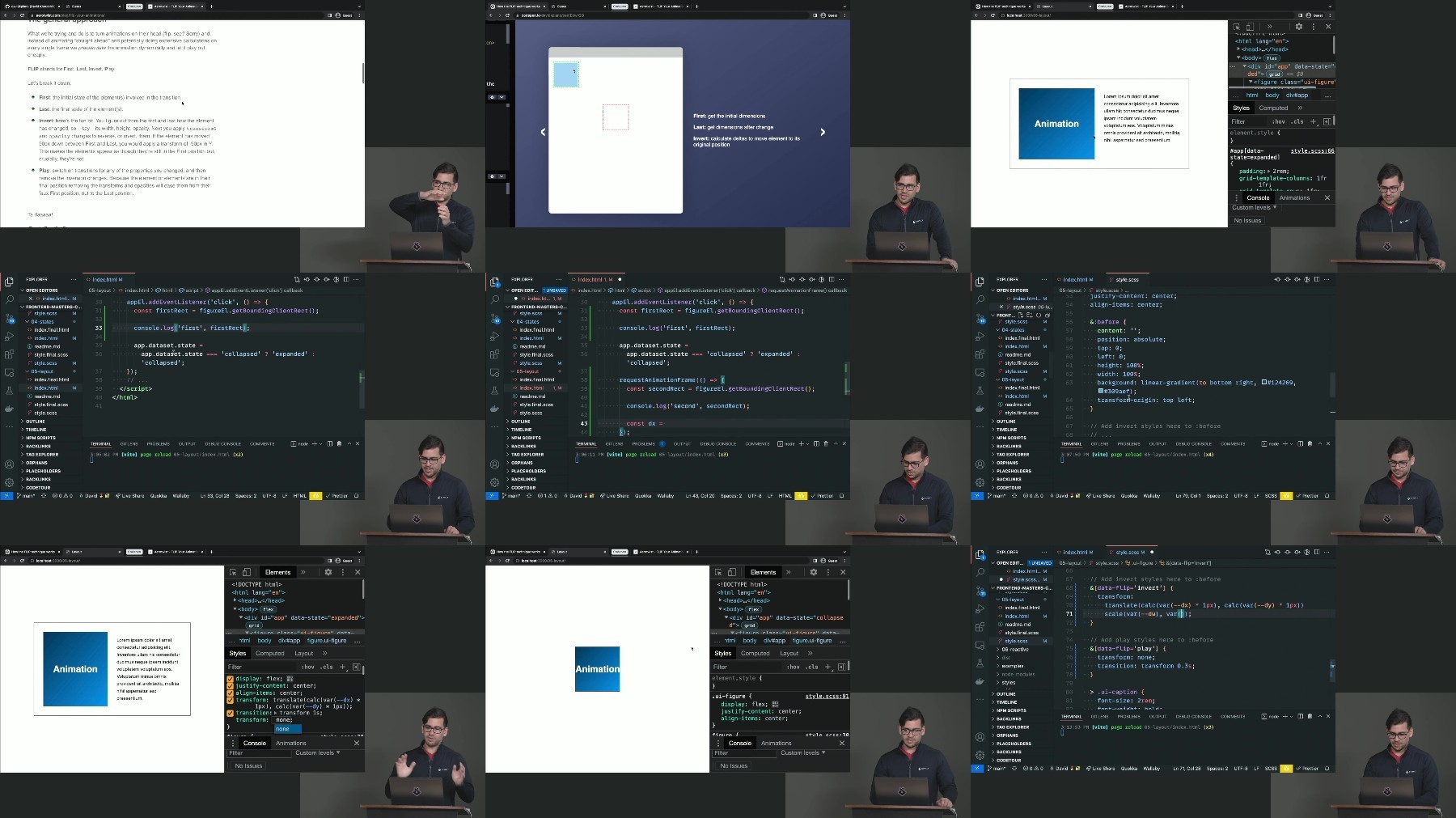Advance to next slide in top-middle CodePen demo

click(823, 132)
